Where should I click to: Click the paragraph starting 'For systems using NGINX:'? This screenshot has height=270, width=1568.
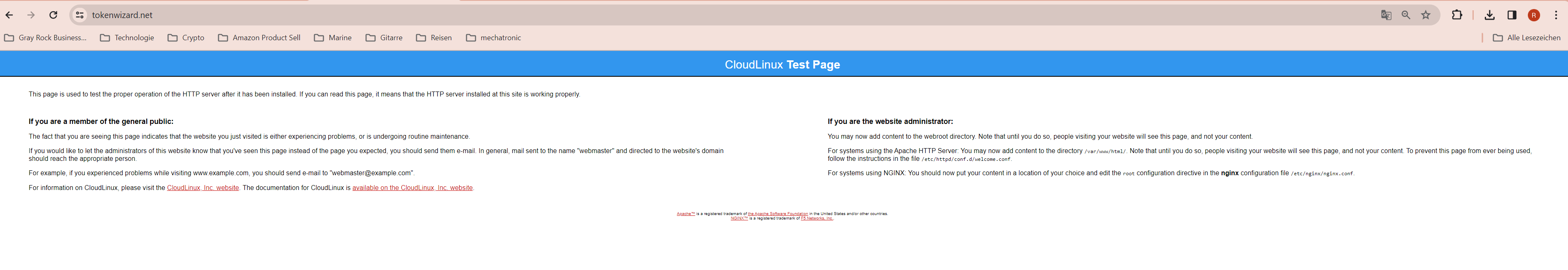coord(1091,173)
